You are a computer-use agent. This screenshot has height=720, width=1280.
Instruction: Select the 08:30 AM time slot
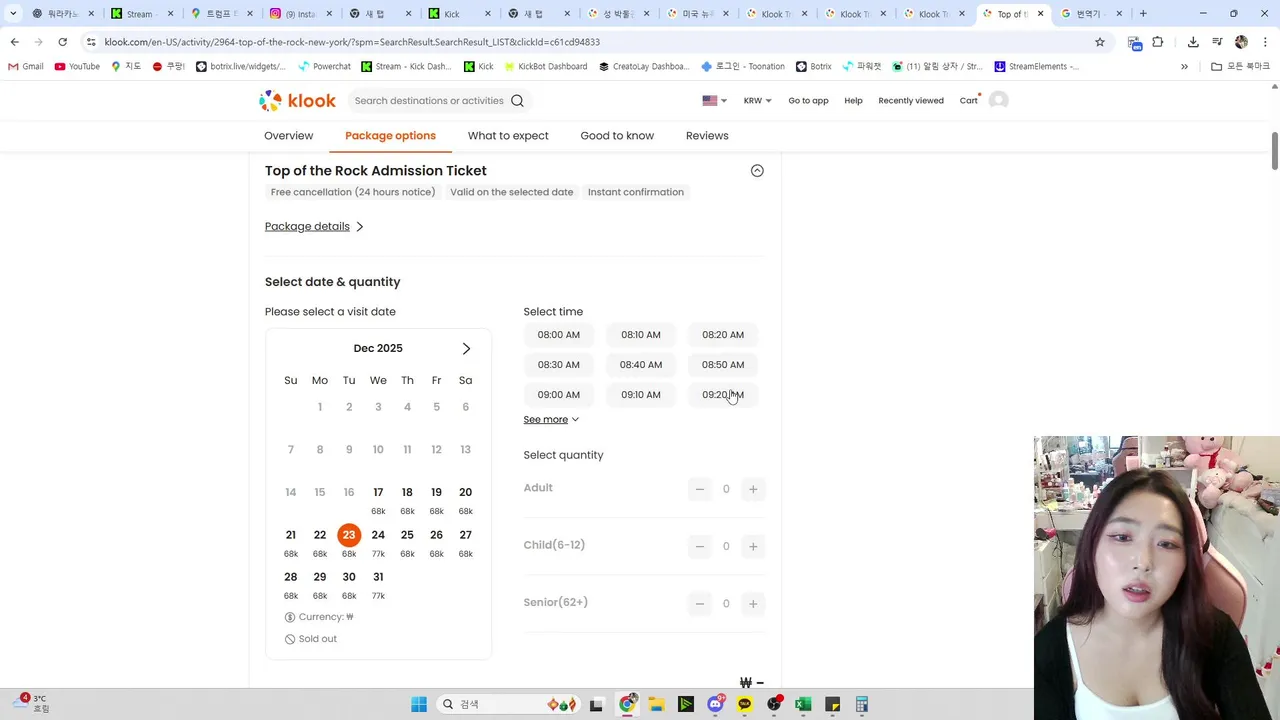[x=558, y=365]
